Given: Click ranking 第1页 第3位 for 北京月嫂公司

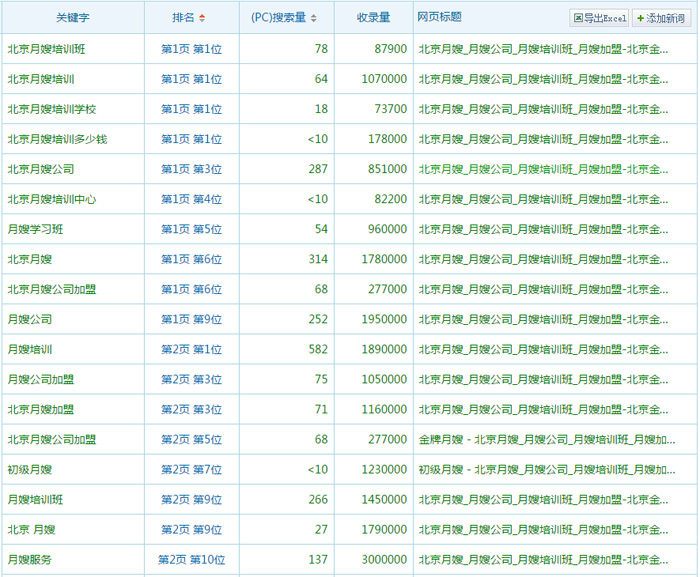Looking at the screenshot, I should pos(191,169).
